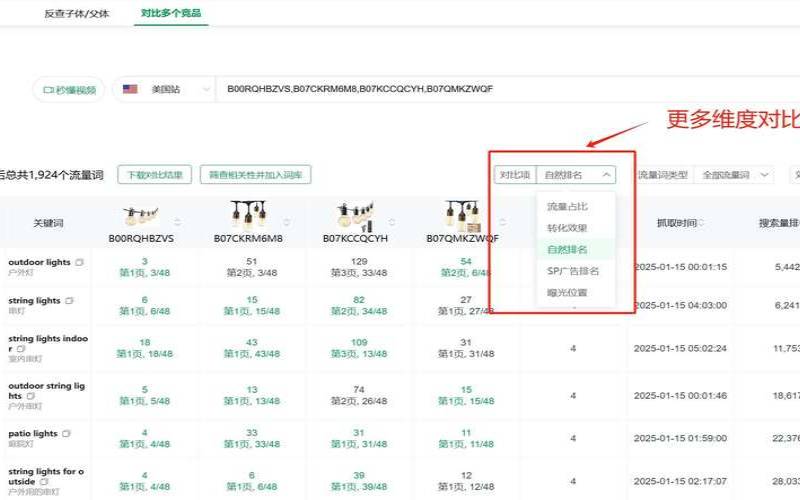Choose SP广告排名 from comparison dropdown

[x=572, y=271]
